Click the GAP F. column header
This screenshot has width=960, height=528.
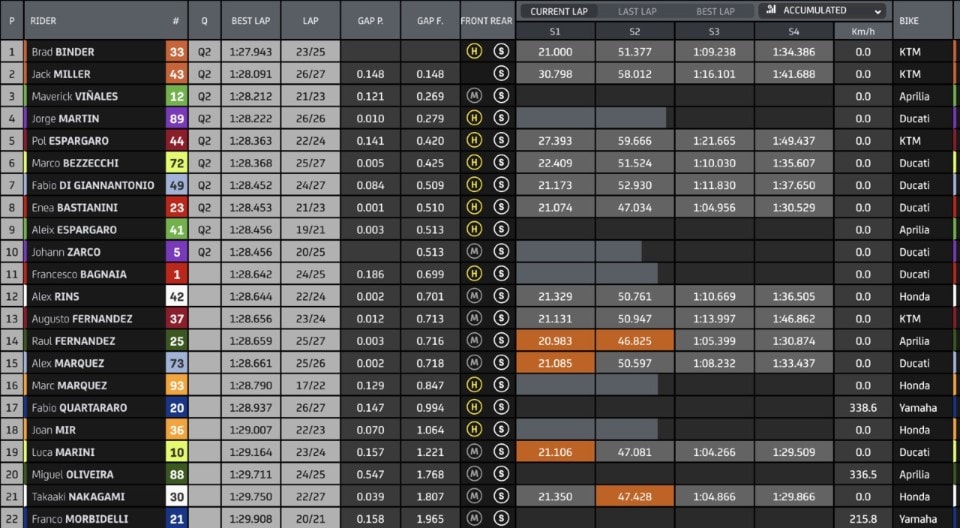point(430,21)
